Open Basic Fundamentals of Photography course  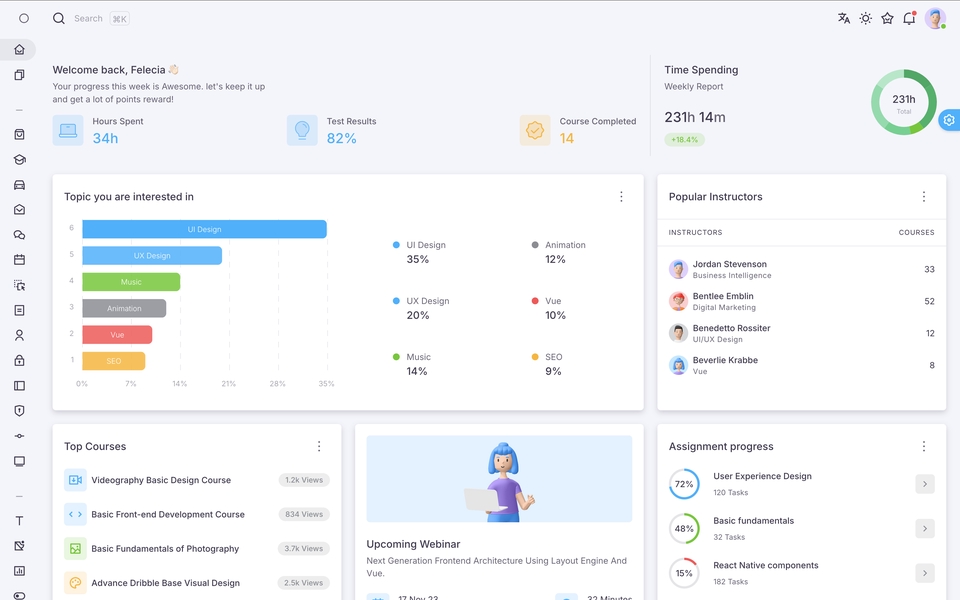coord(165,549)
